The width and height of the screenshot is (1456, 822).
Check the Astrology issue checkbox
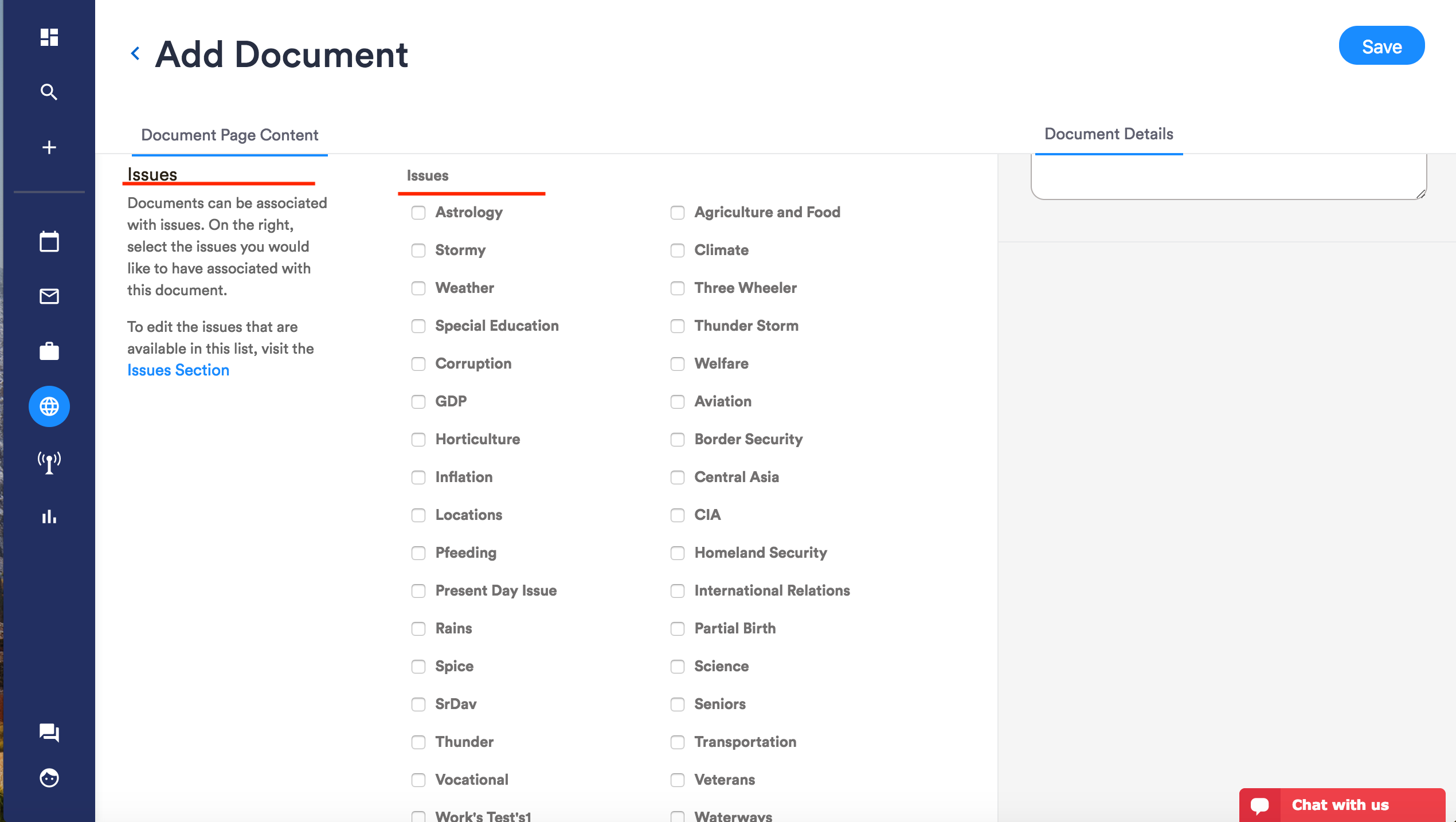click(x=418, y=213)
